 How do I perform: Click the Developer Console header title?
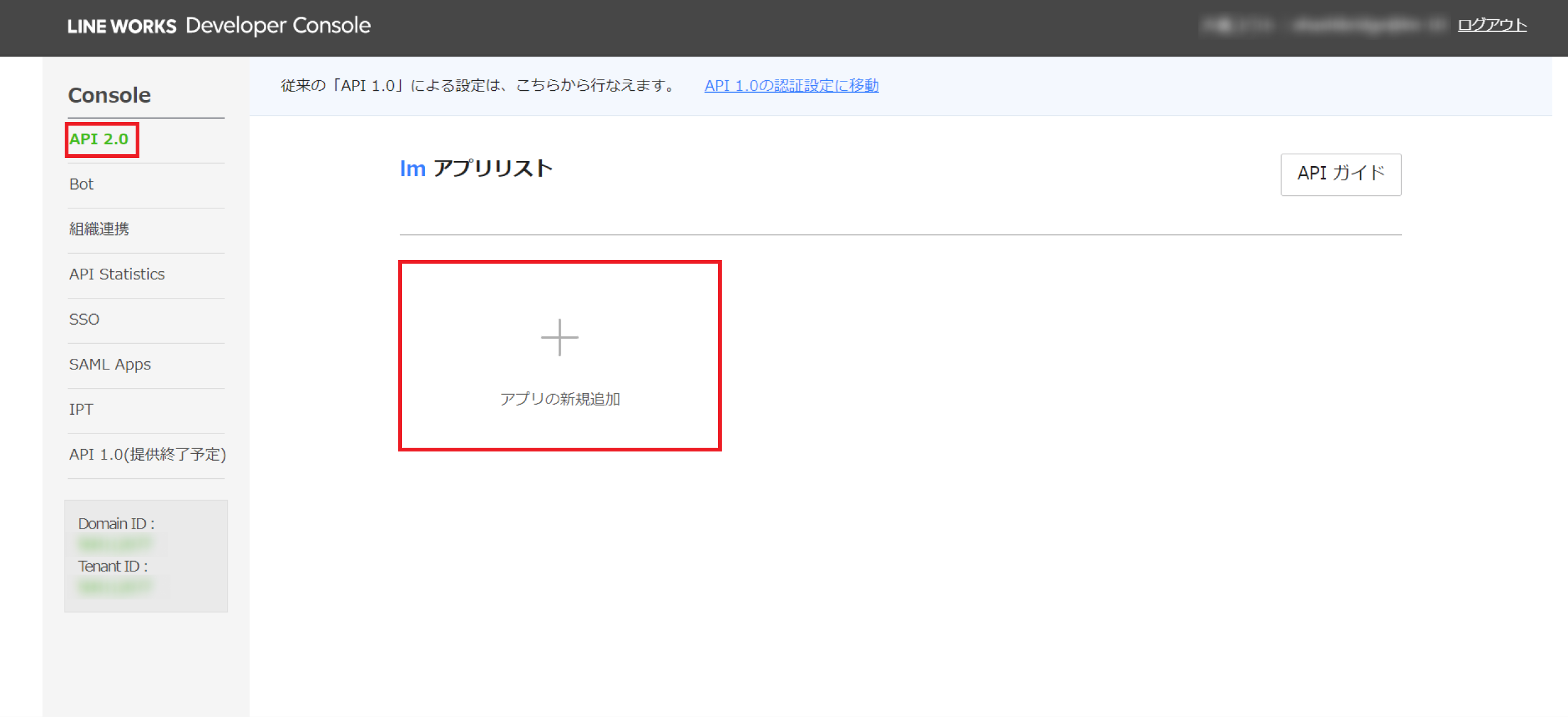tap(278, 25)
